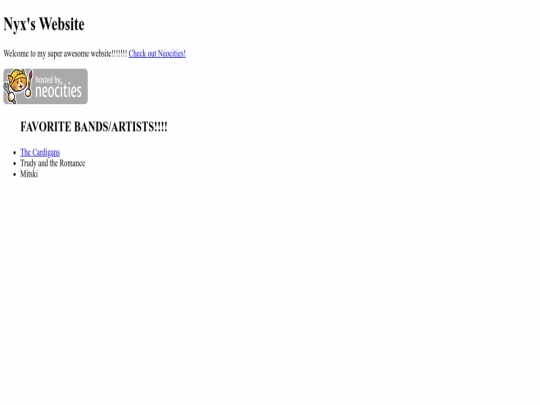Click the Neocities cat mascot face
This screenshot has height=405, width=540.
click(18, 84)
